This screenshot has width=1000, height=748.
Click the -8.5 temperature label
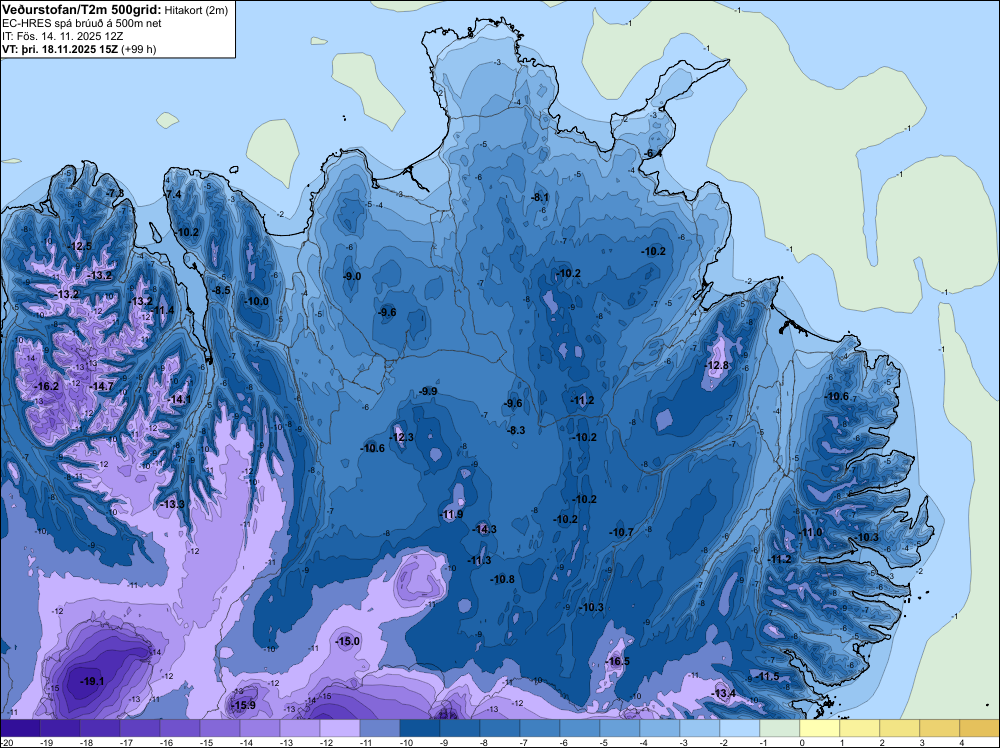(221, 290)
